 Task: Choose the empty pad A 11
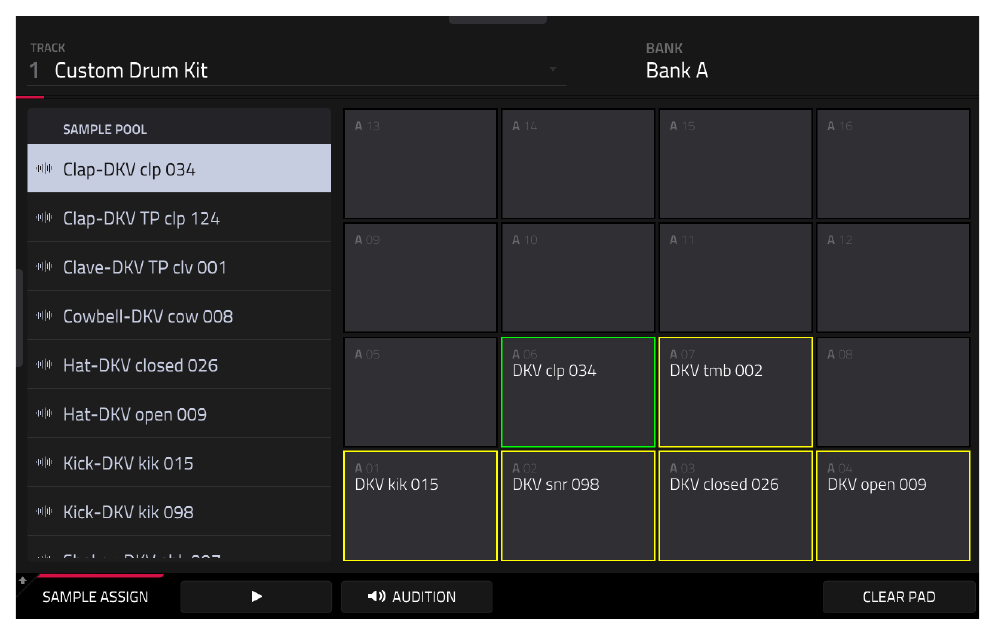pos(736,278)
